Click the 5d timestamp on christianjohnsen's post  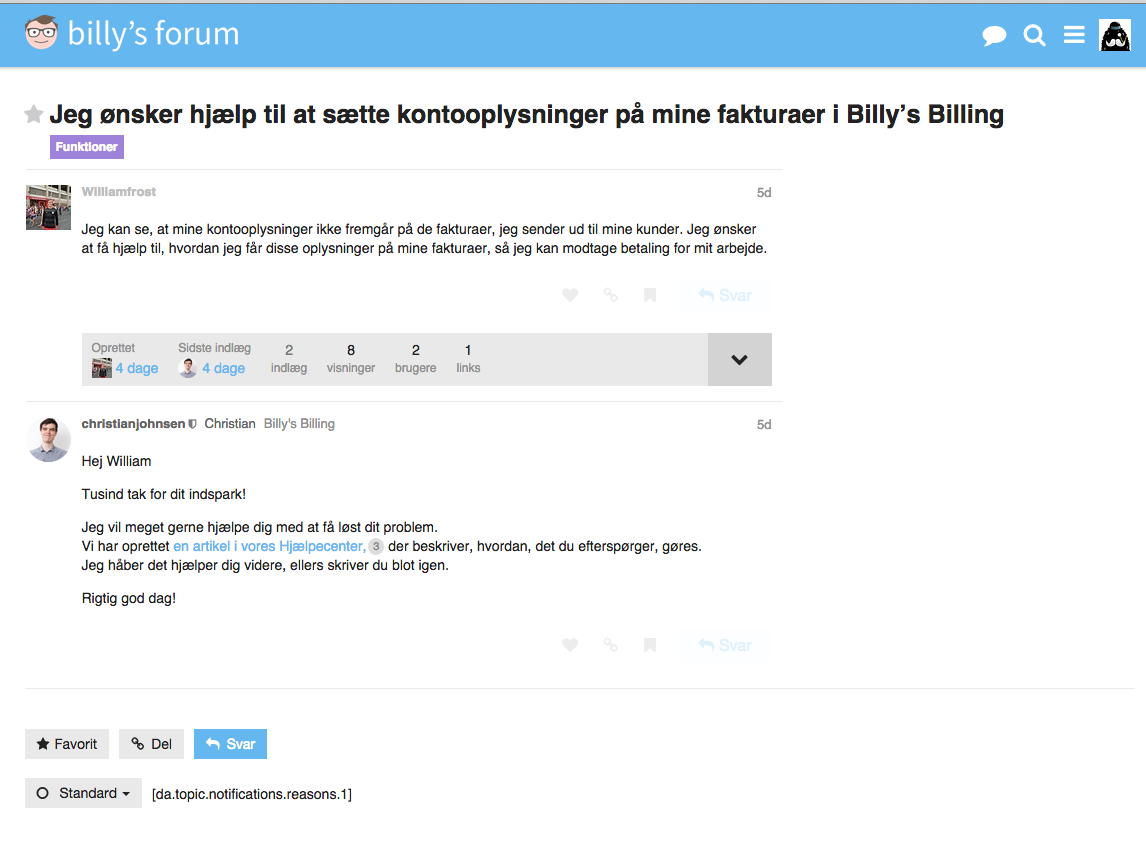tap(764, 425)
